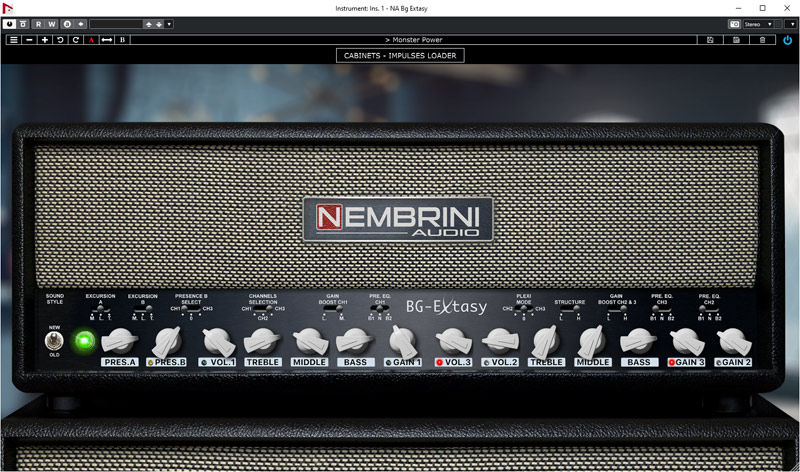The width and height of the screenshot is (800, 472).
Task: Click the undo arrow icon
Action: tap(60, 40)
